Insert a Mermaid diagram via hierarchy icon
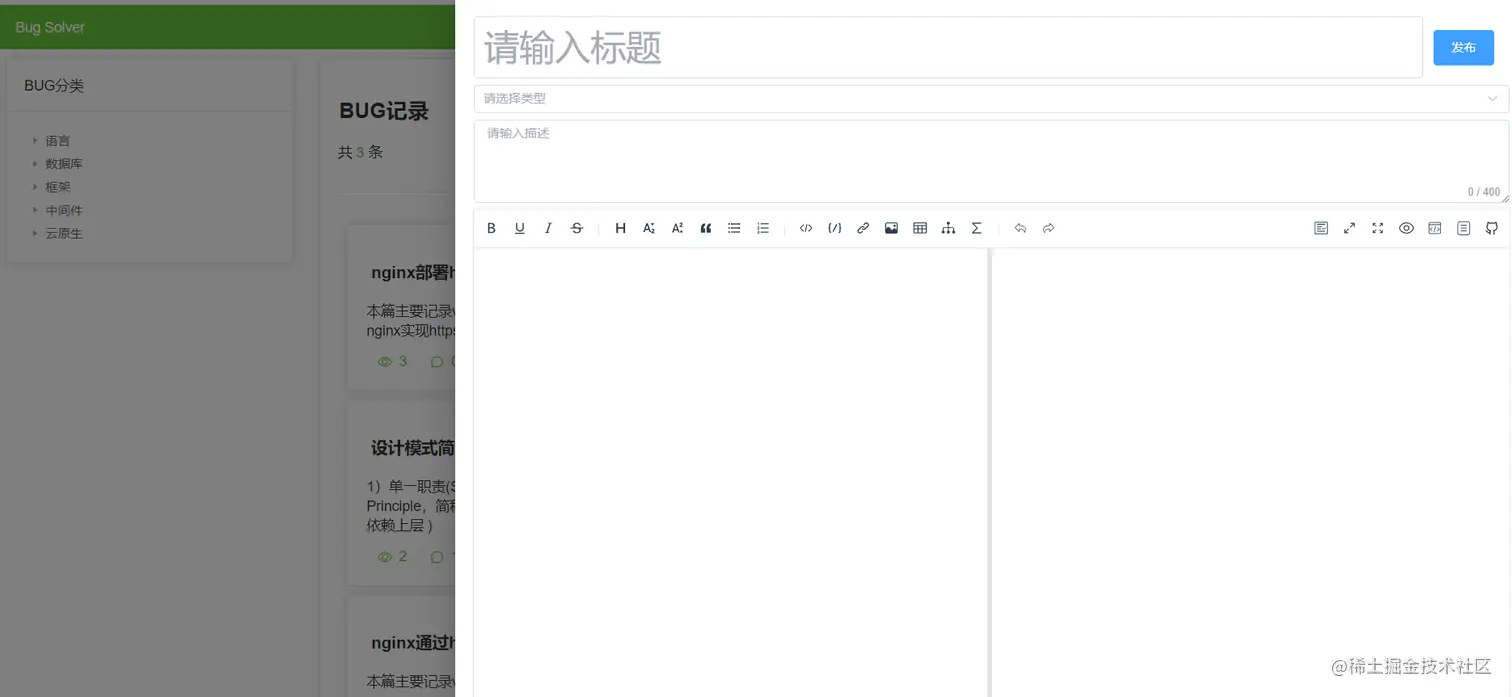The image size is (1512, 697). (x=948, y=228)
